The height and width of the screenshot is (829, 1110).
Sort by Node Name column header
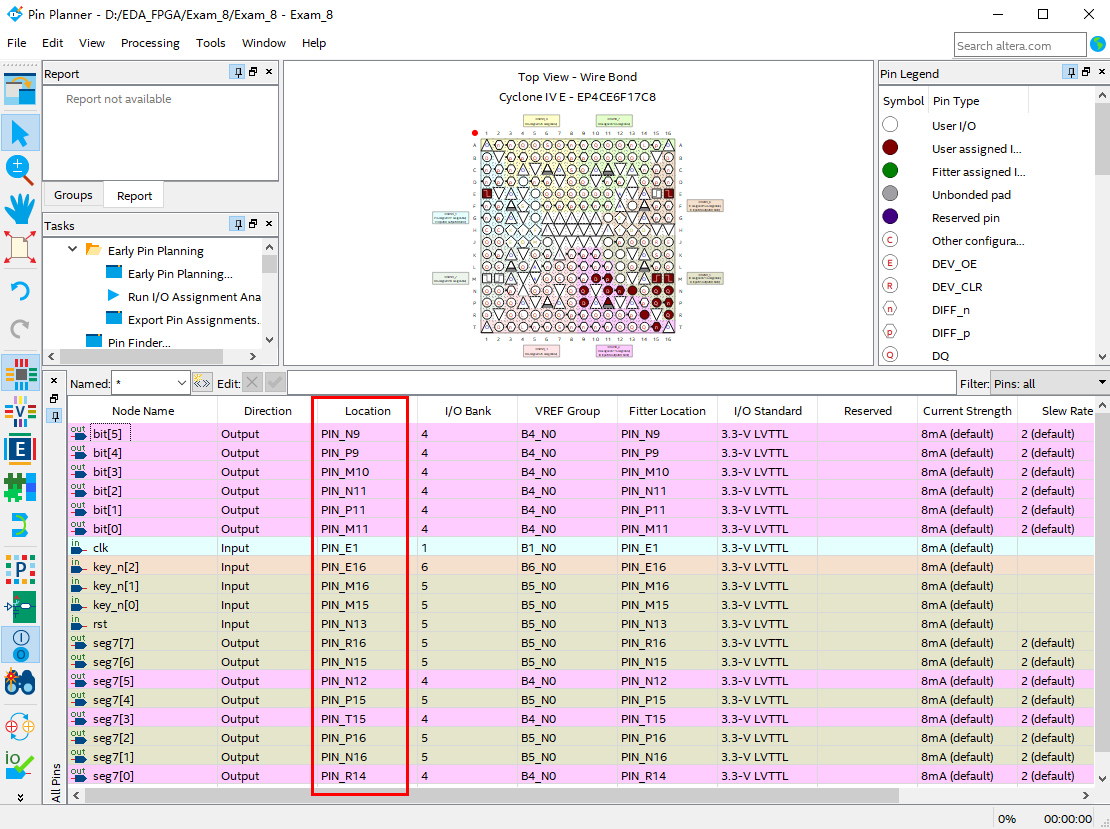[x=143, y=411]
